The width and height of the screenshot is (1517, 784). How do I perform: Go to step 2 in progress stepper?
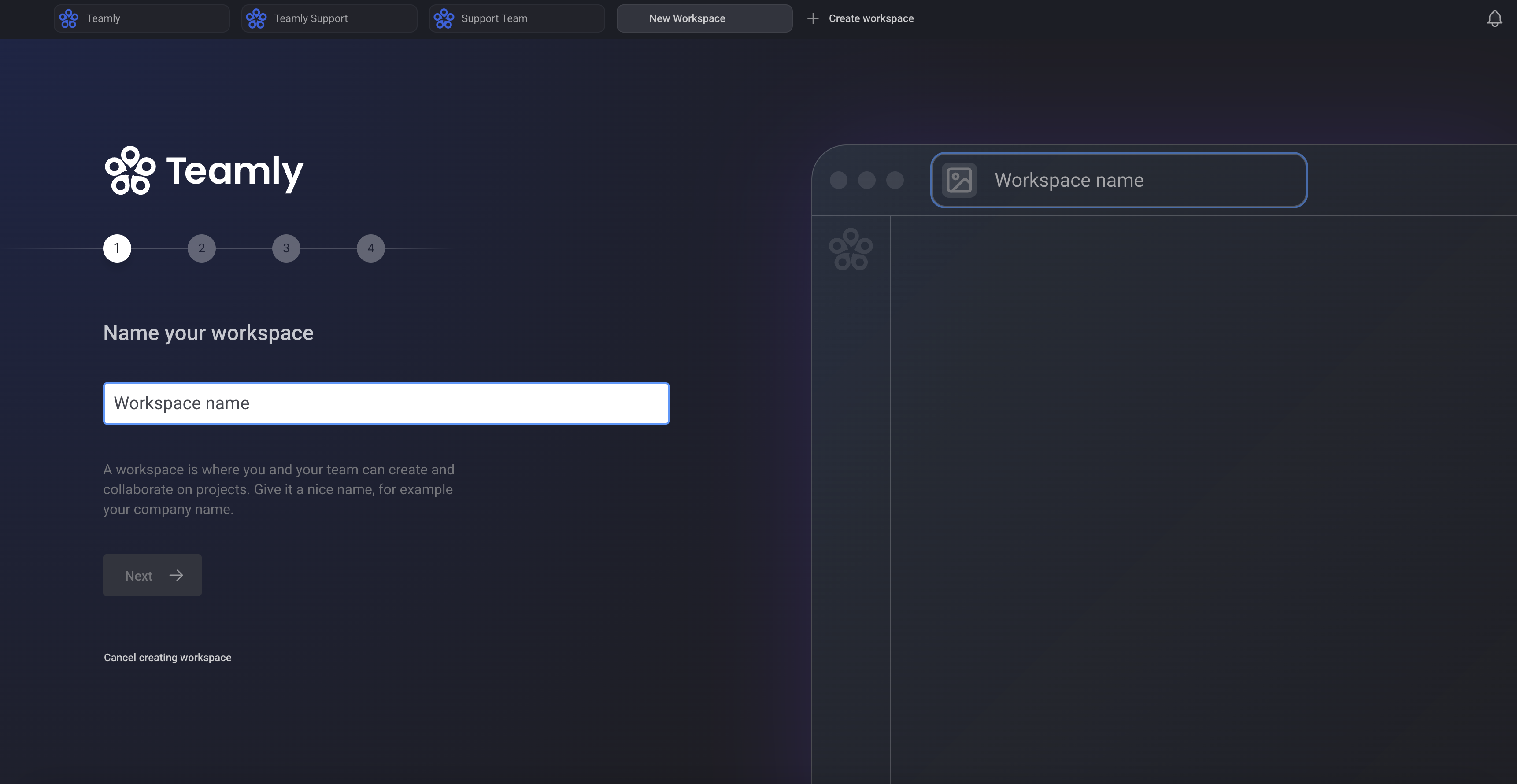pyautogui.click(x=201, y=248)
